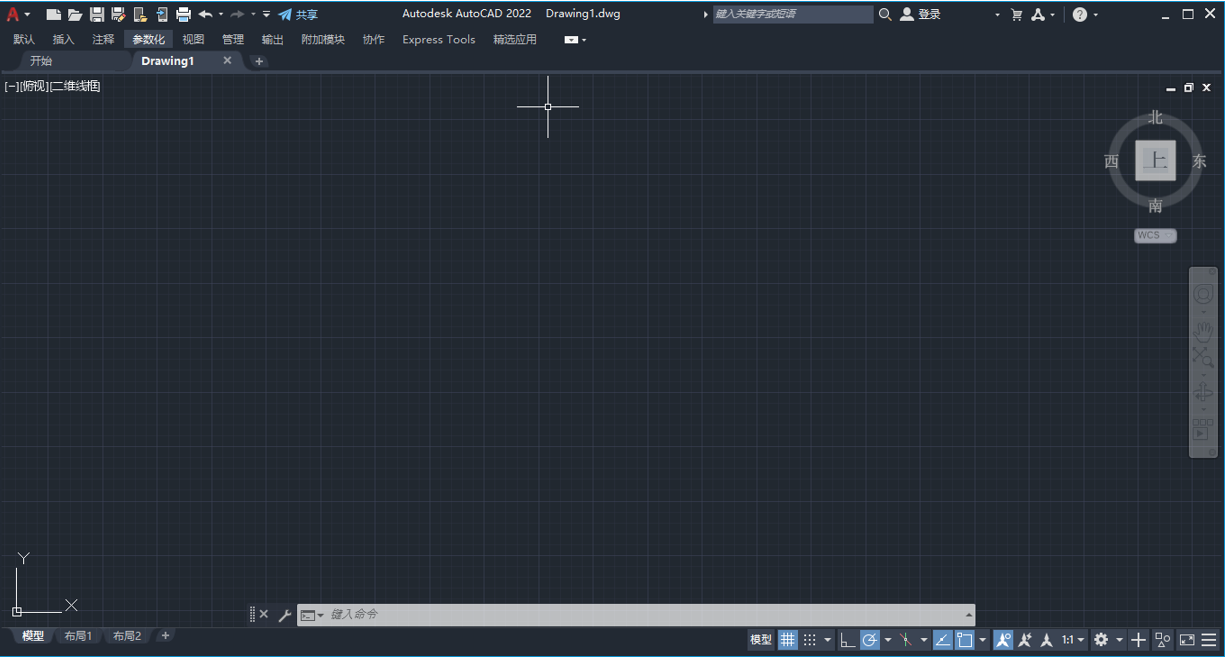Switch to the 布局1 layout tab
This screenshot has width=1225, height=659.
pyautogui.click(x=78, y=636)
